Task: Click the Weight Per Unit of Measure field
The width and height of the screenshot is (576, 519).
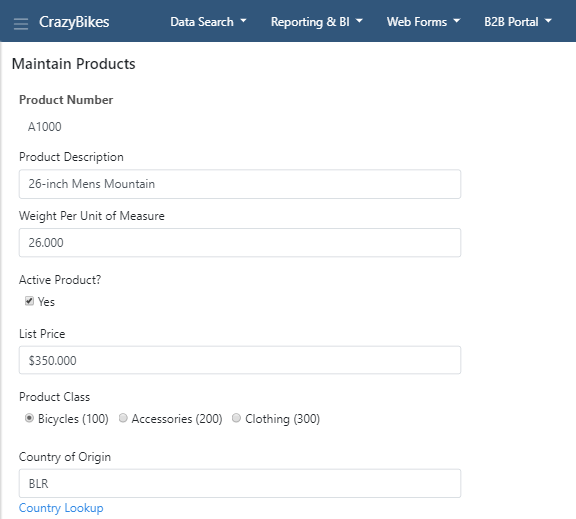Action: (x=240, y=242)
